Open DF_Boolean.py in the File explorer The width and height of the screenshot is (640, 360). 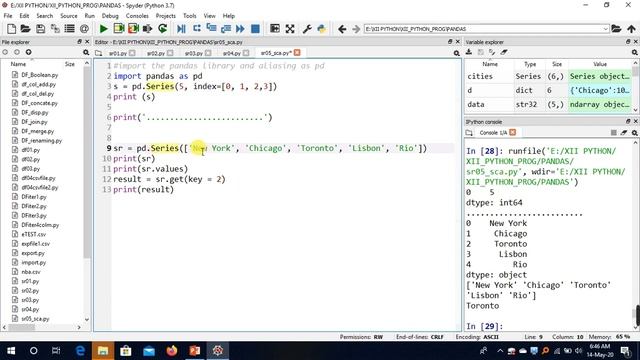coord(40,75)
